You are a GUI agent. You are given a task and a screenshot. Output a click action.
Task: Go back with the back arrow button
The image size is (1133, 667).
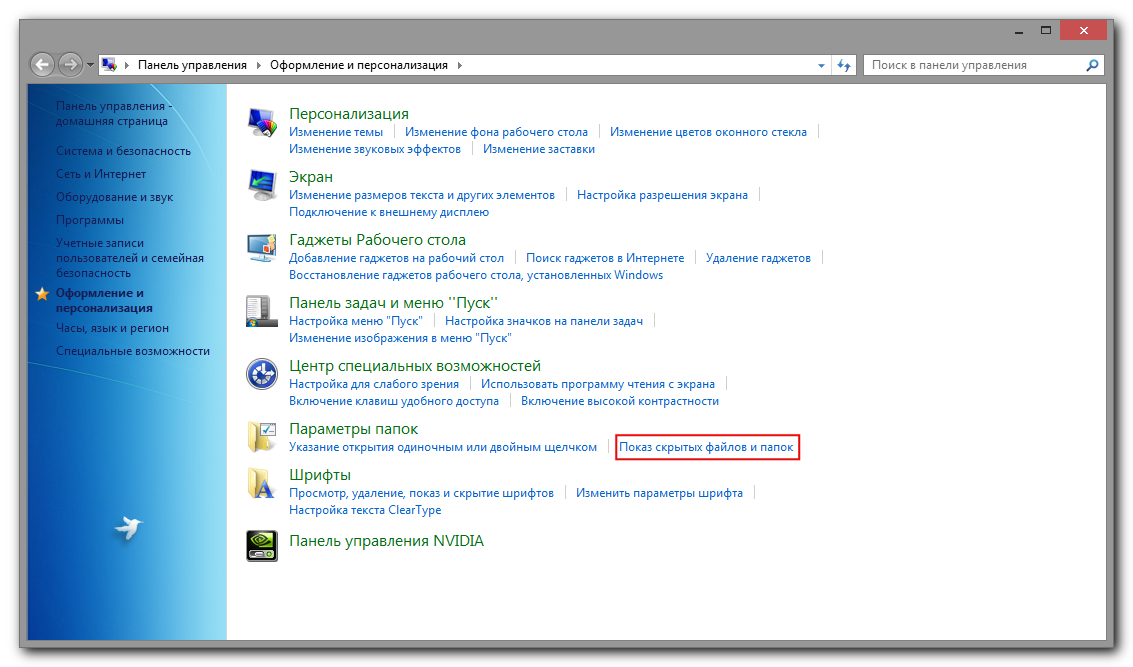[42, 65]
